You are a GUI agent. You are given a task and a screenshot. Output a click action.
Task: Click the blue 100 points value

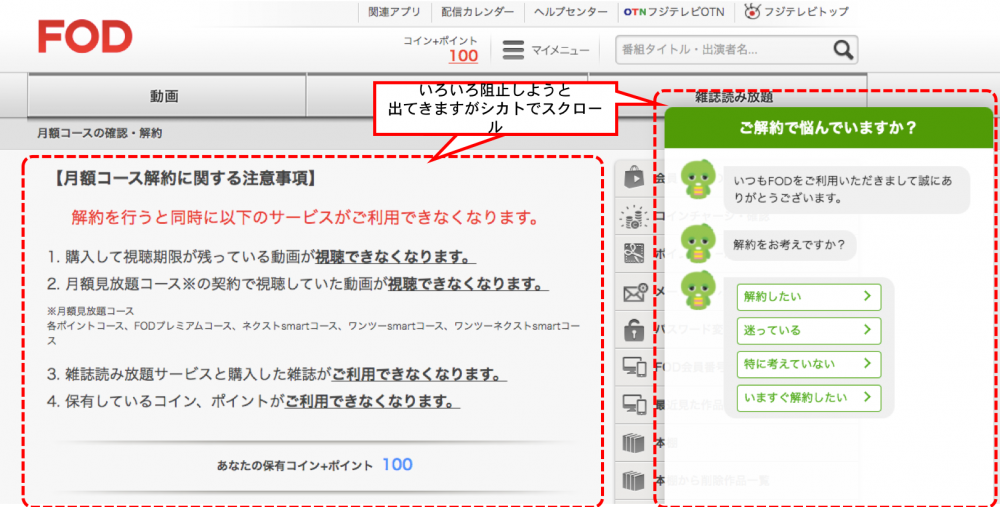(x=397, y=465)
